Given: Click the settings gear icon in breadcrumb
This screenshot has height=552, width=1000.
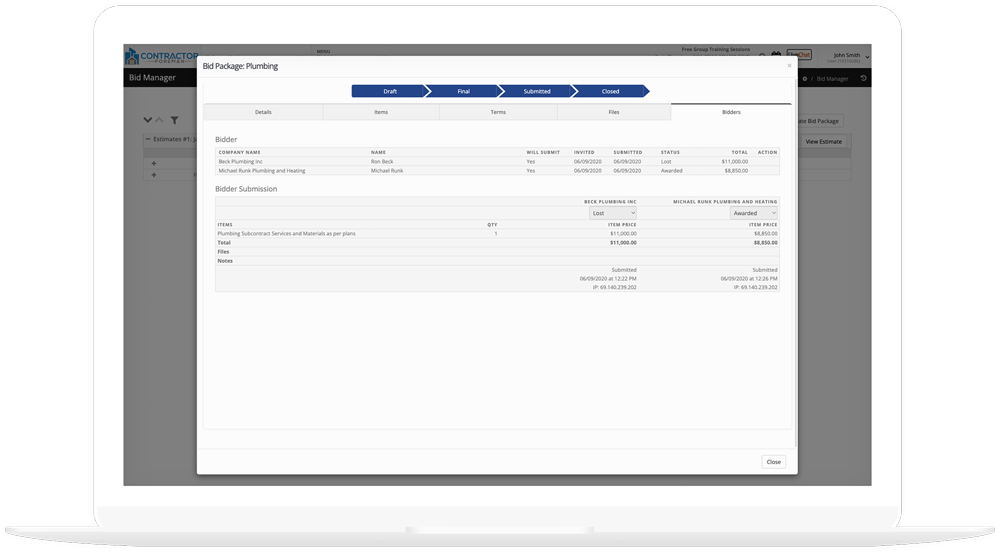Looking at the screenshot, I should click(x=805, y=78).
